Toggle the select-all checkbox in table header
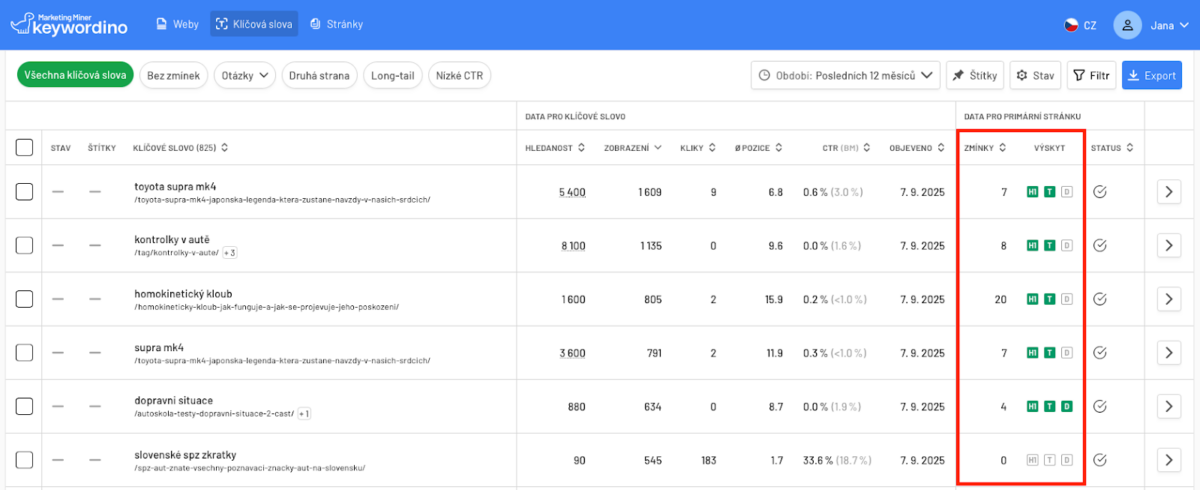Viewport: 1200px width, 490px height. 24,148
